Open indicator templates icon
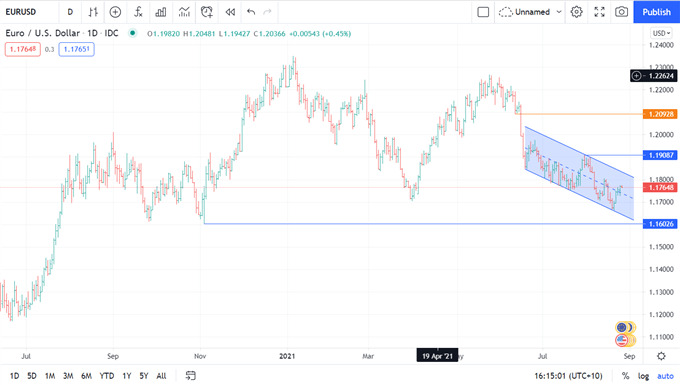680x385 pixels. click(x=184, y=12)
